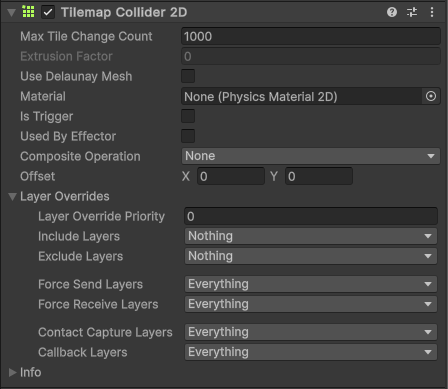The width and height of the screenshot is (448, 389).
Task: Enable the Used By Effector checkbox
Action: [x=188, y=136]
